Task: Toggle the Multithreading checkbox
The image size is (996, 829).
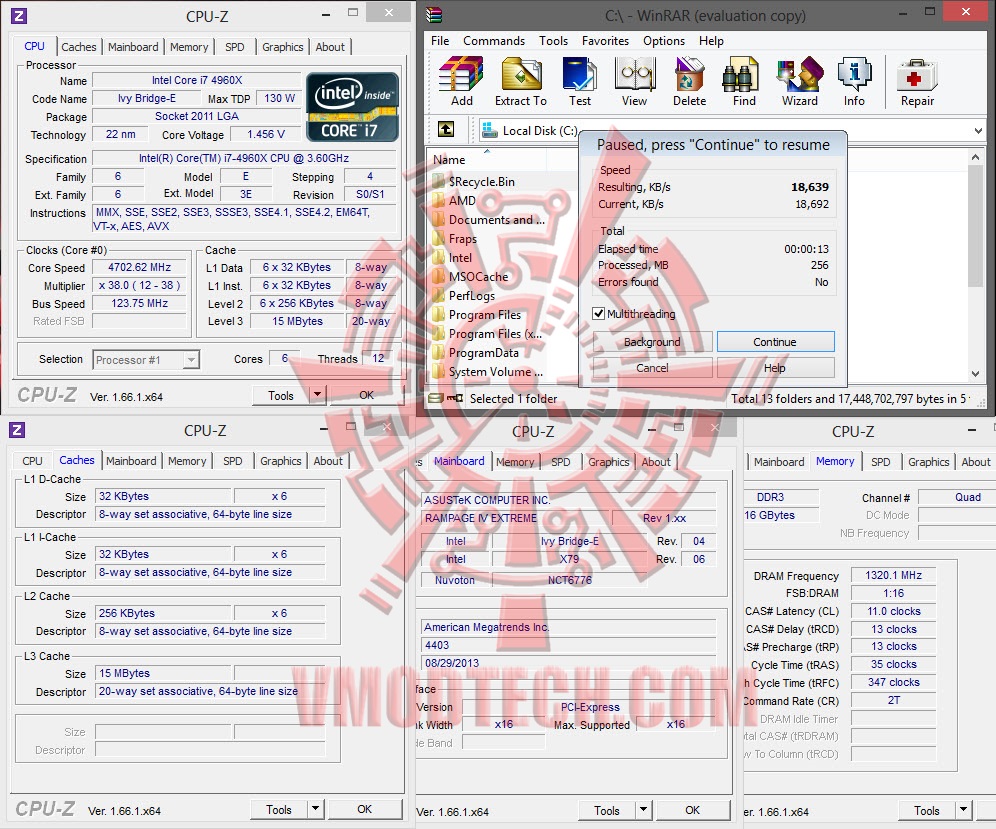Action: (598, 314)
